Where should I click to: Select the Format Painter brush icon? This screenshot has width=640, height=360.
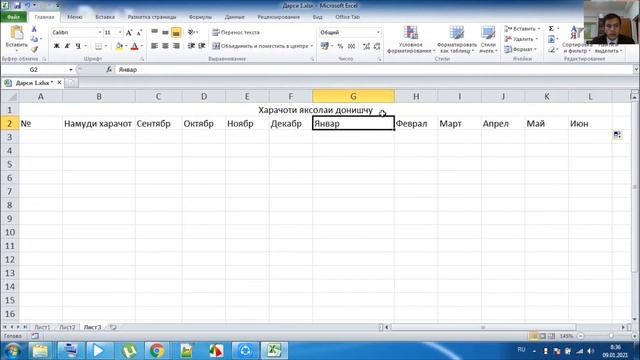click(x=34, y=49)
